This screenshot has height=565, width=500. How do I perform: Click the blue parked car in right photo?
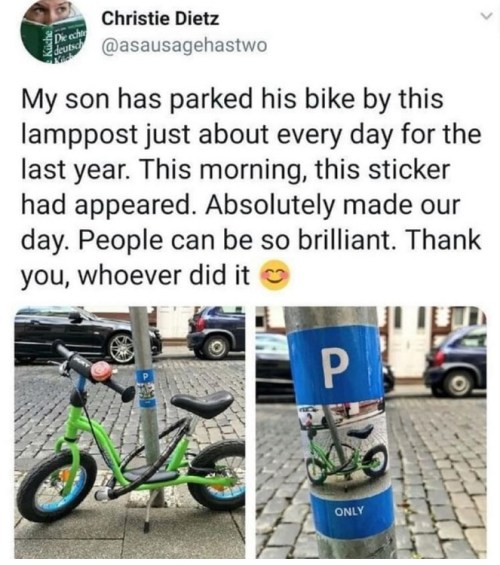pyautogui.click(x=456, y=361)
